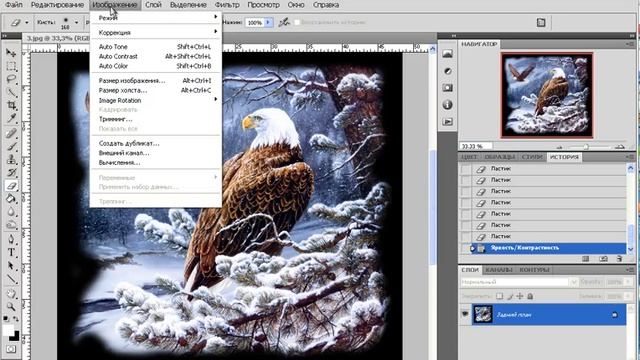Open the Info panel icon in dock

(448, 105)
